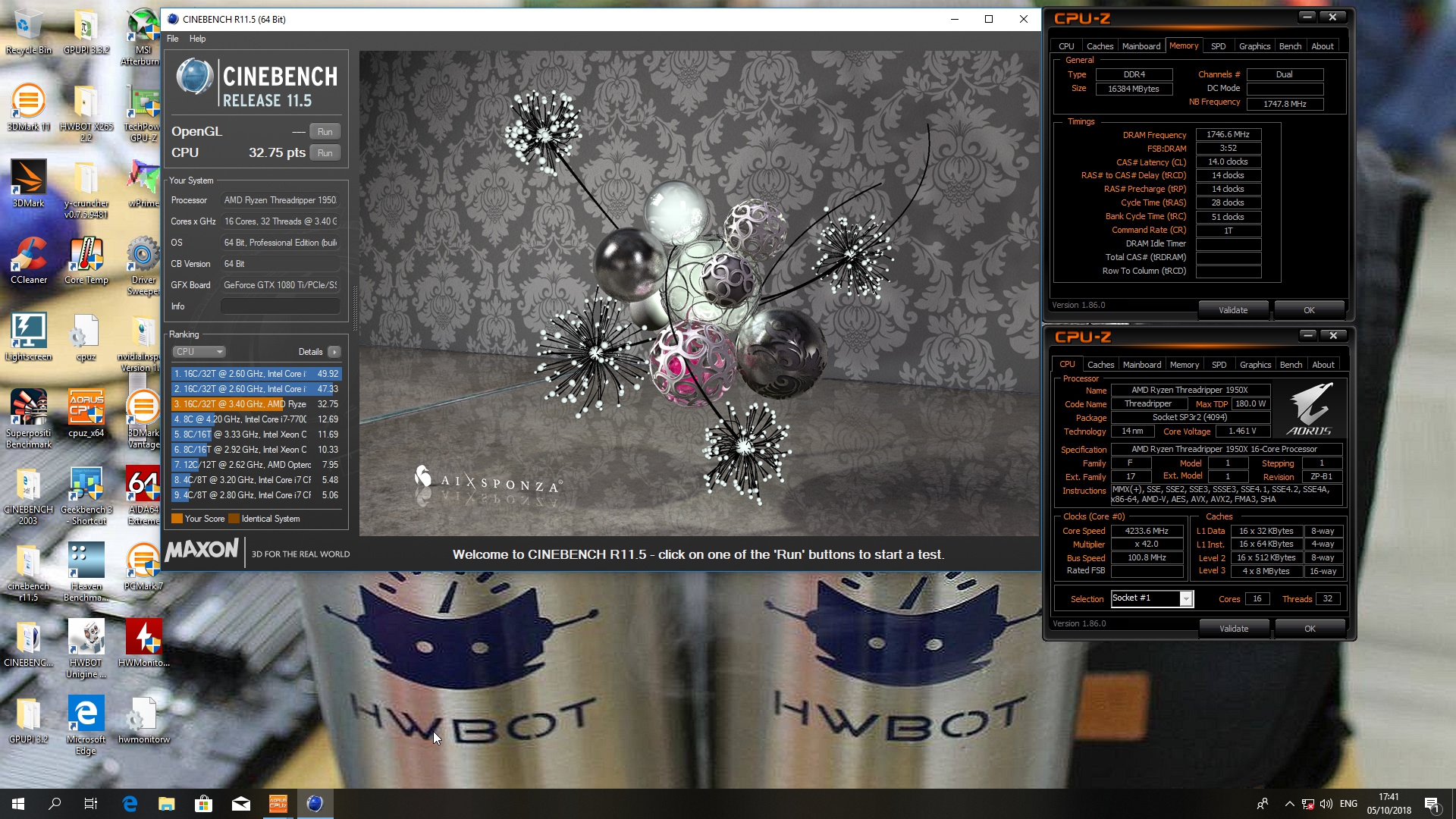Launch TechPowerUp GPU-Z shortcut
The image size is (1456, 819).
tap(142, 114)
